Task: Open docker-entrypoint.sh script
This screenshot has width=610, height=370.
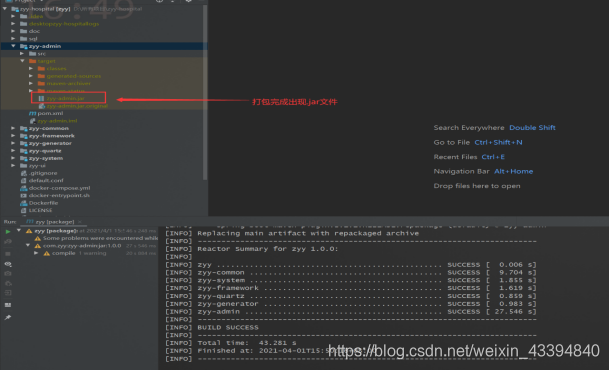Action: [x=59, y=195]
